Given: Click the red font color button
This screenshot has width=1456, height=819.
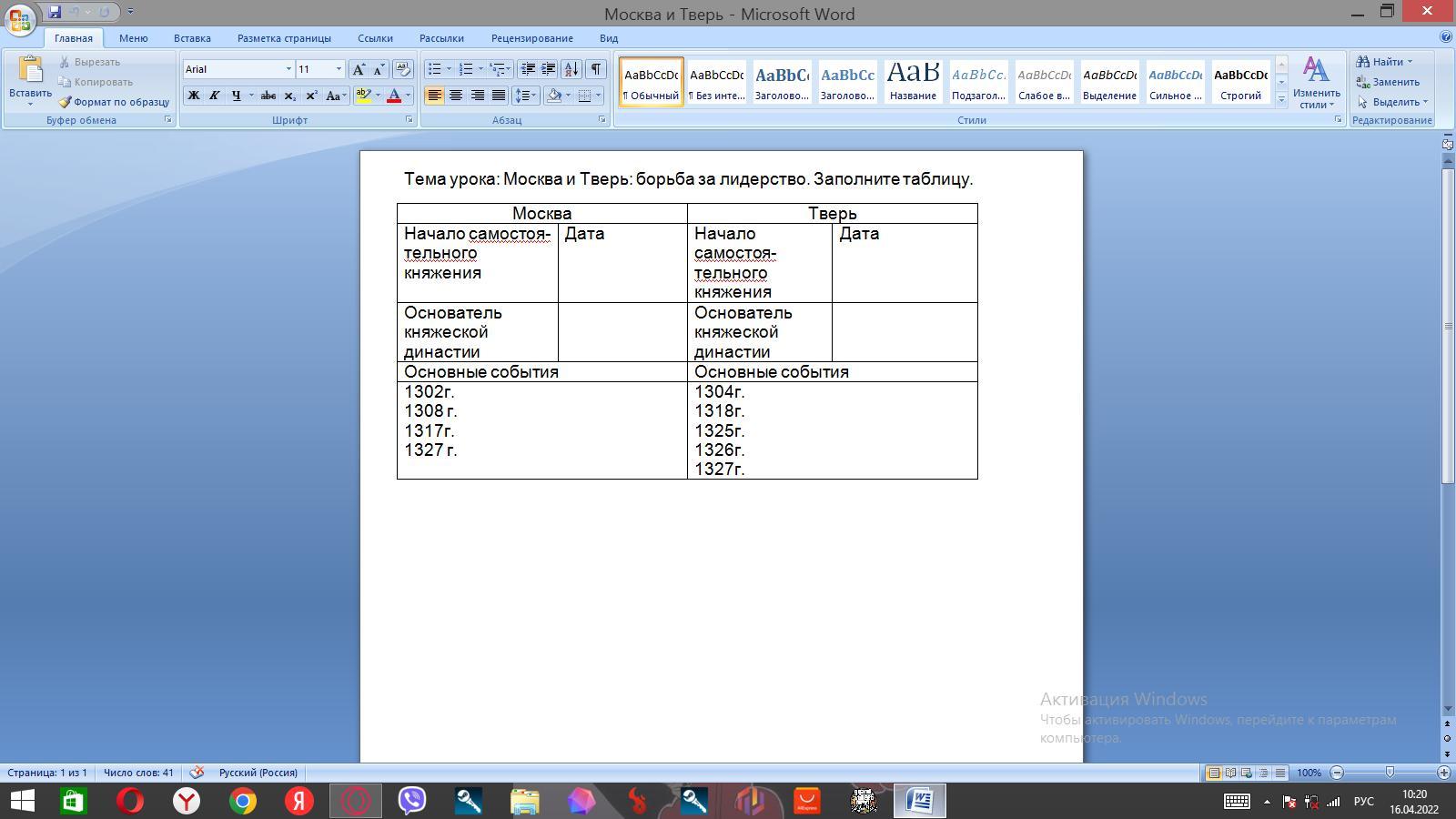Looking at the screenshot, I should [x=394, y=96].
